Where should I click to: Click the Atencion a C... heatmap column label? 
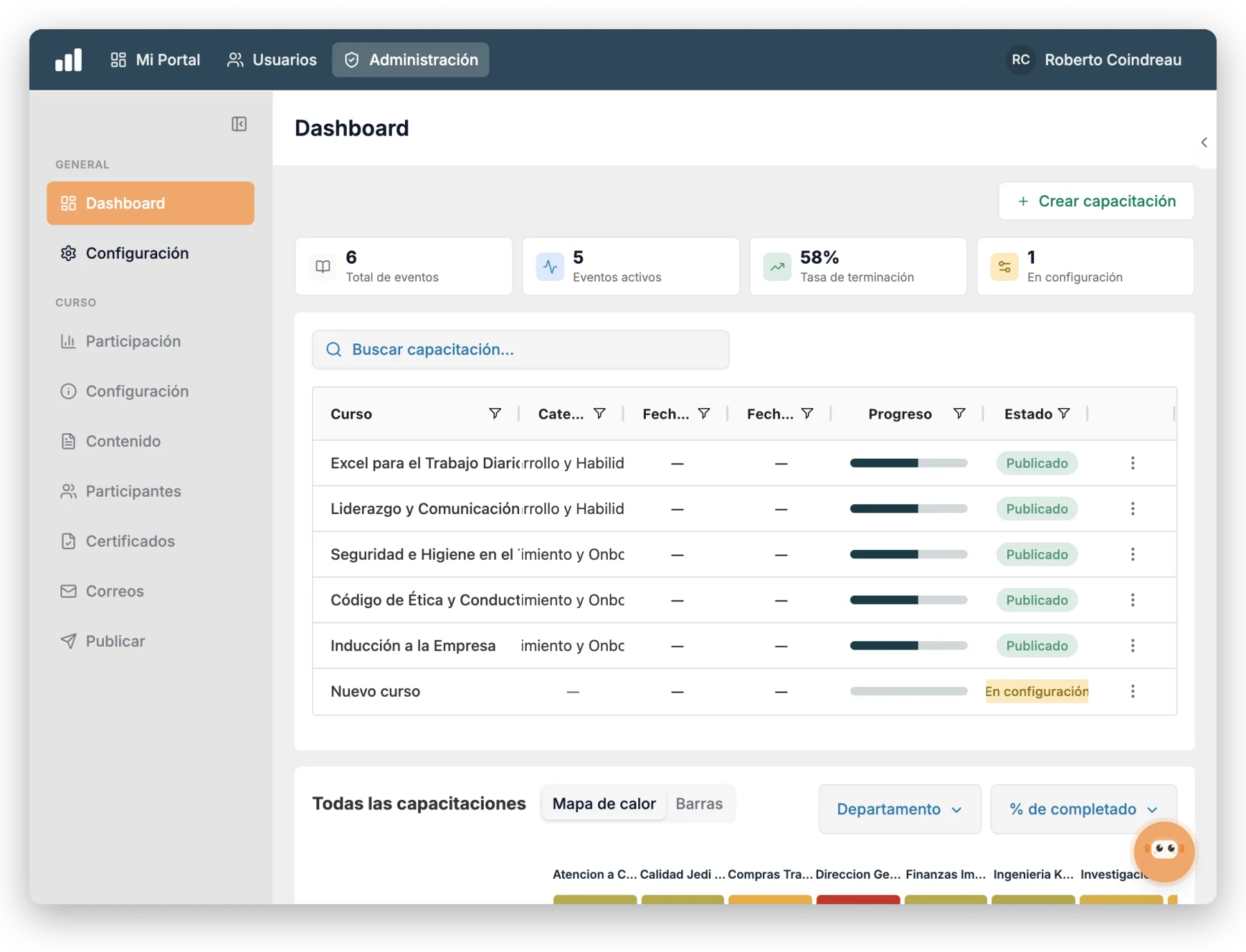[x=595, y=875]
